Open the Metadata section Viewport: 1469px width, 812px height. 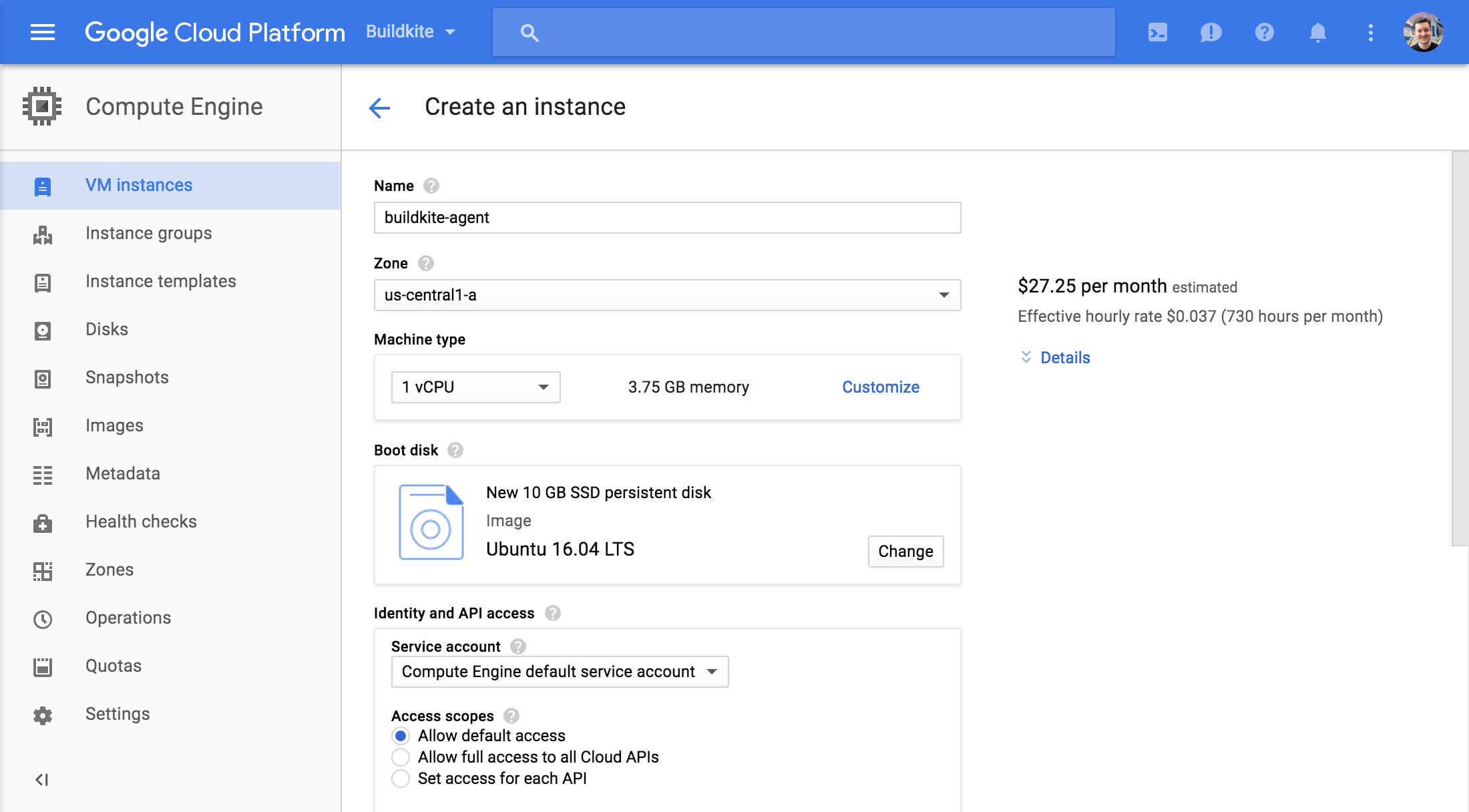coord(122,473)
